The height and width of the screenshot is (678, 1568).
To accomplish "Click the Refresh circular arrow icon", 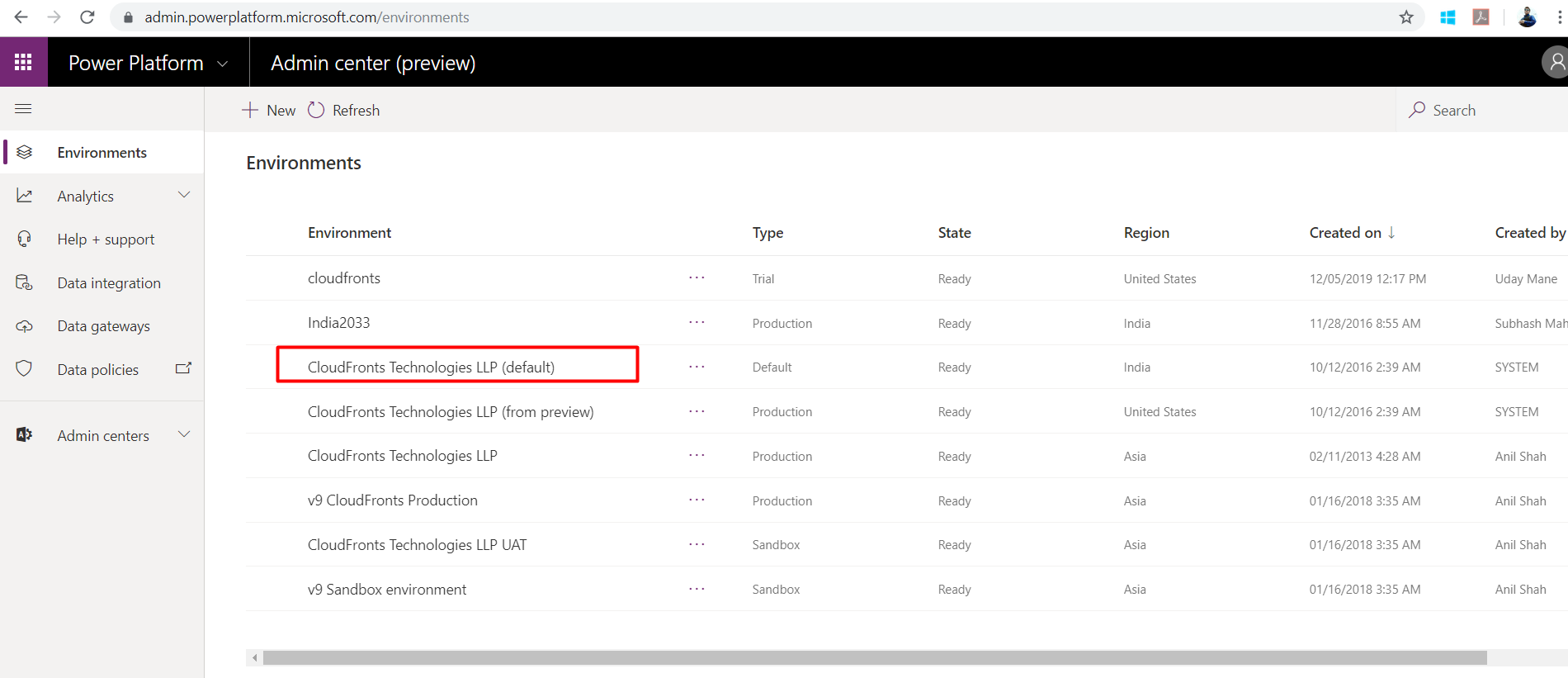I will 316,110.
